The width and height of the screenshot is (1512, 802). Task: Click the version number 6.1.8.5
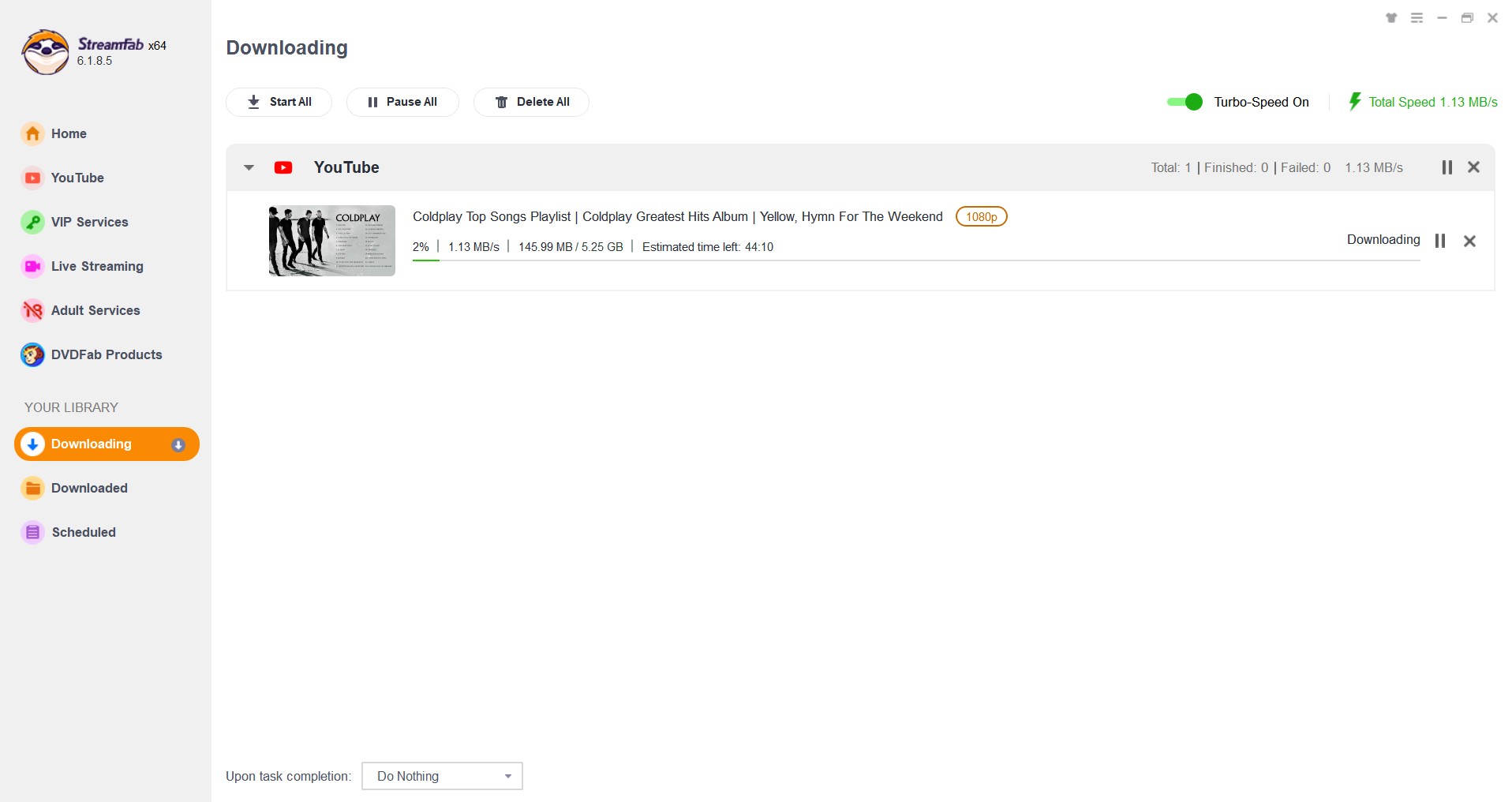[95, 61]
